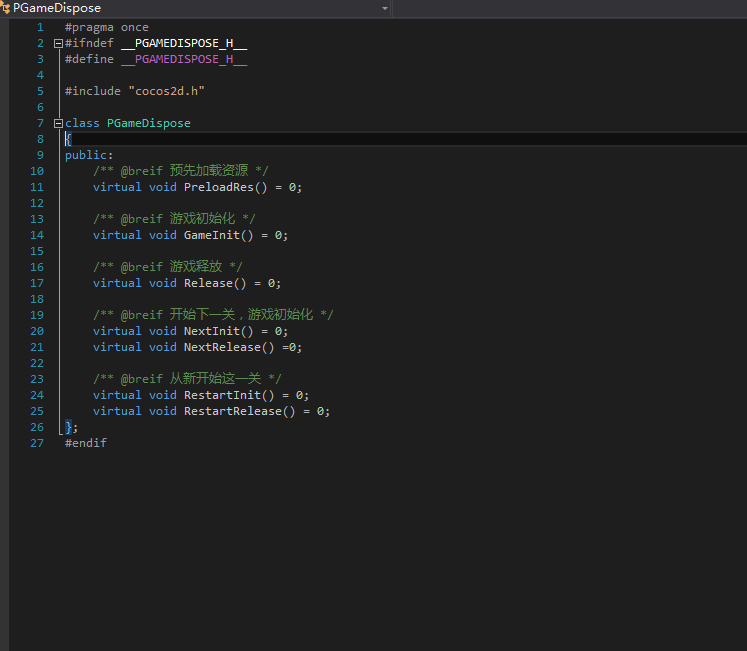Click the PGameDispose class name on line 7
747x651 pixels.
149,123
